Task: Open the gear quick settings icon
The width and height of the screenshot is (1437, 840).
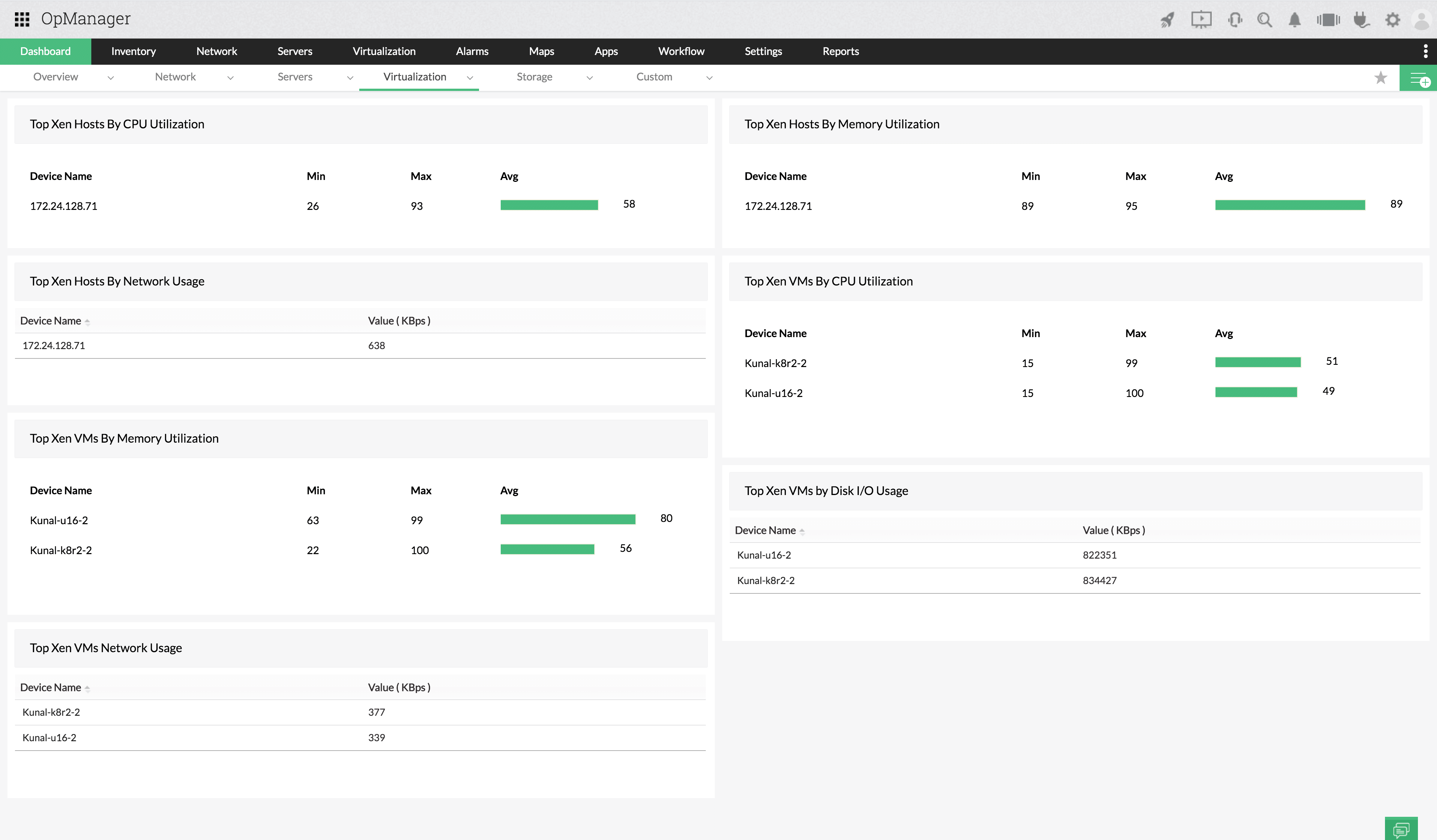Action: point(1392,20)
